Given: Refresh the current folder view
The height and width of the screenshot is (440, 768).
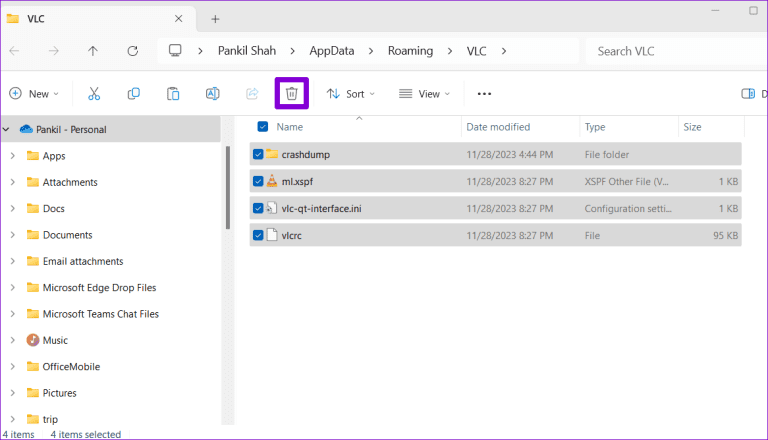Looking at the screenshot, I should pos(132,50).
